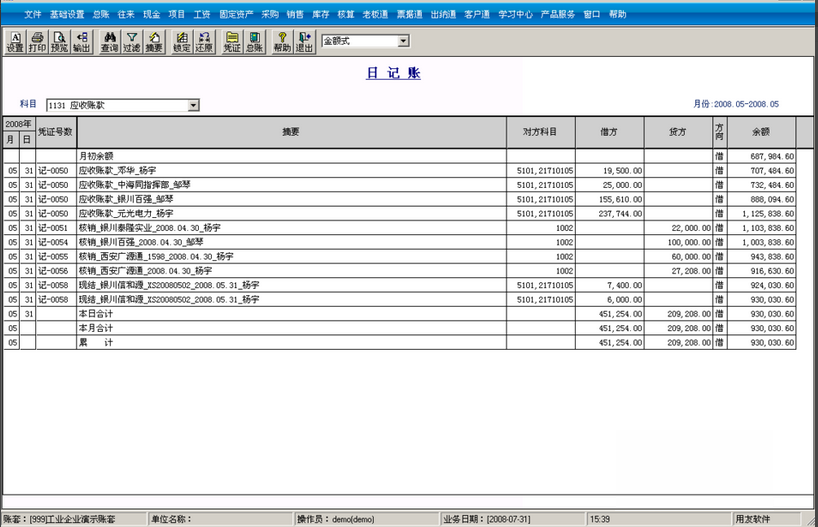Click the 退出 (Exit) toolbar icon
The height and width of the screenshot is (527, 818).
point(304,41)
